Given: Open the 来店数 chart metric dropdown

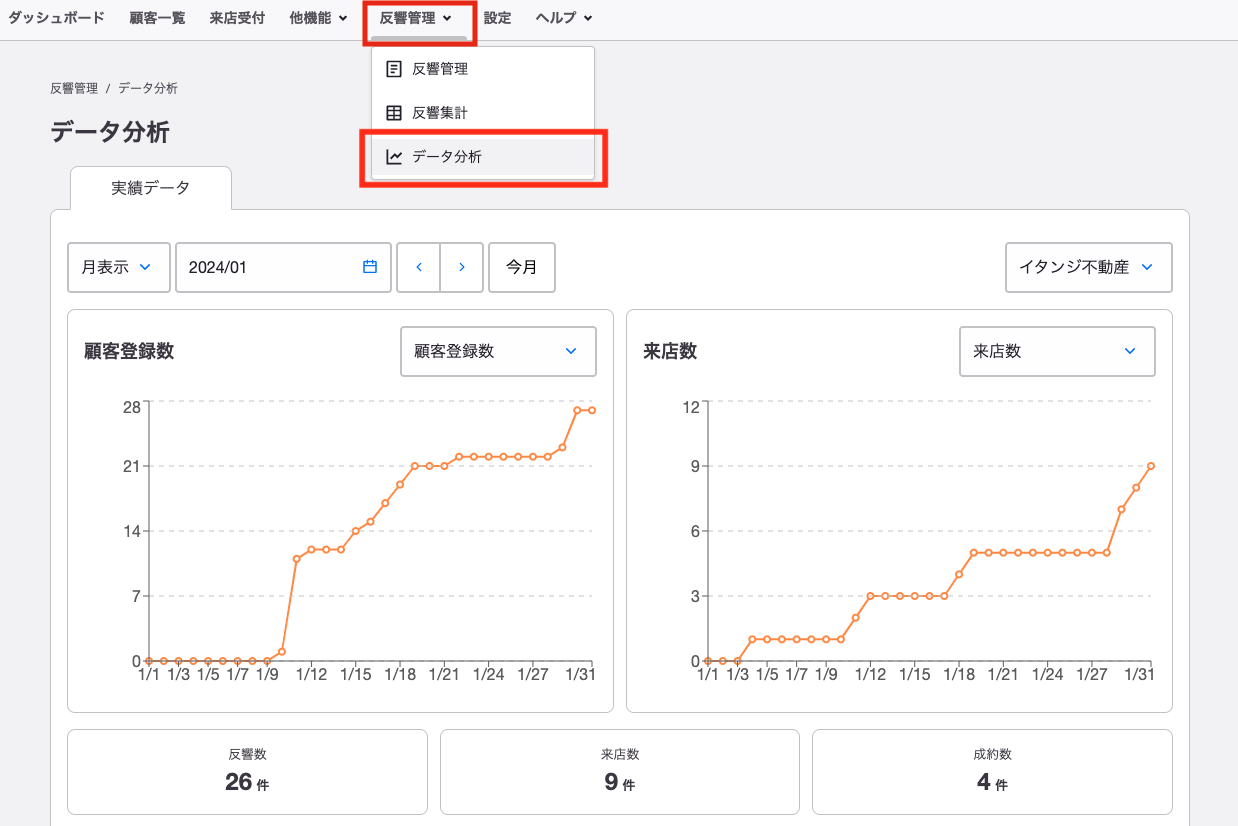Looking at the screenshot, I should [1057, 351].
